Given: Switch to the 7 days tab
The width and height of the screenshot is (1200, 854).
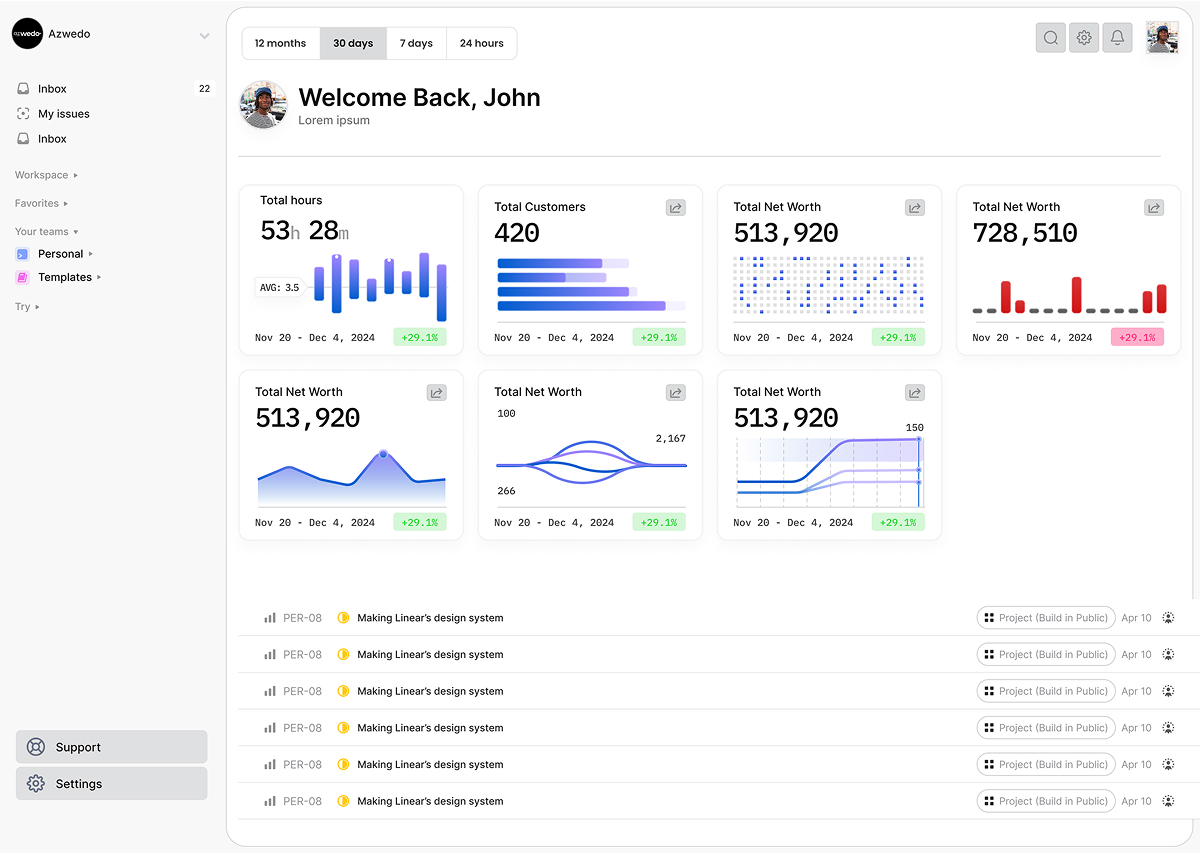Looking at the screenshot, I should coord(416,43).
